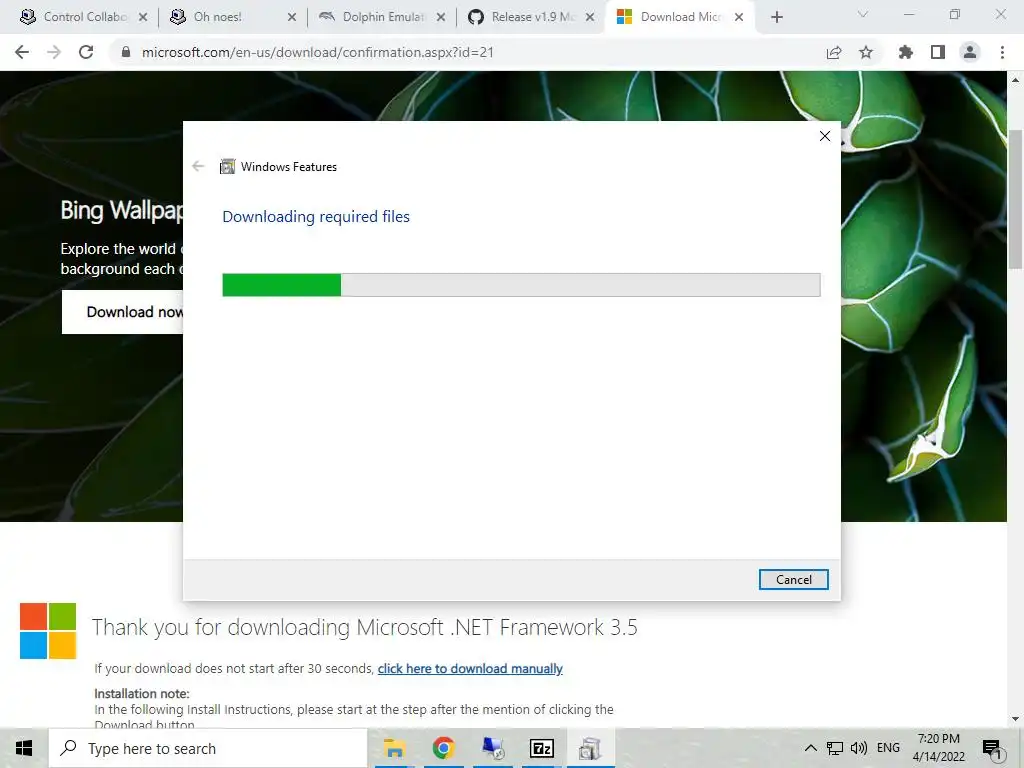Click the Bing Wallpaper heading text
Screen dimensions: 1024x768
[x=122, y=210]
